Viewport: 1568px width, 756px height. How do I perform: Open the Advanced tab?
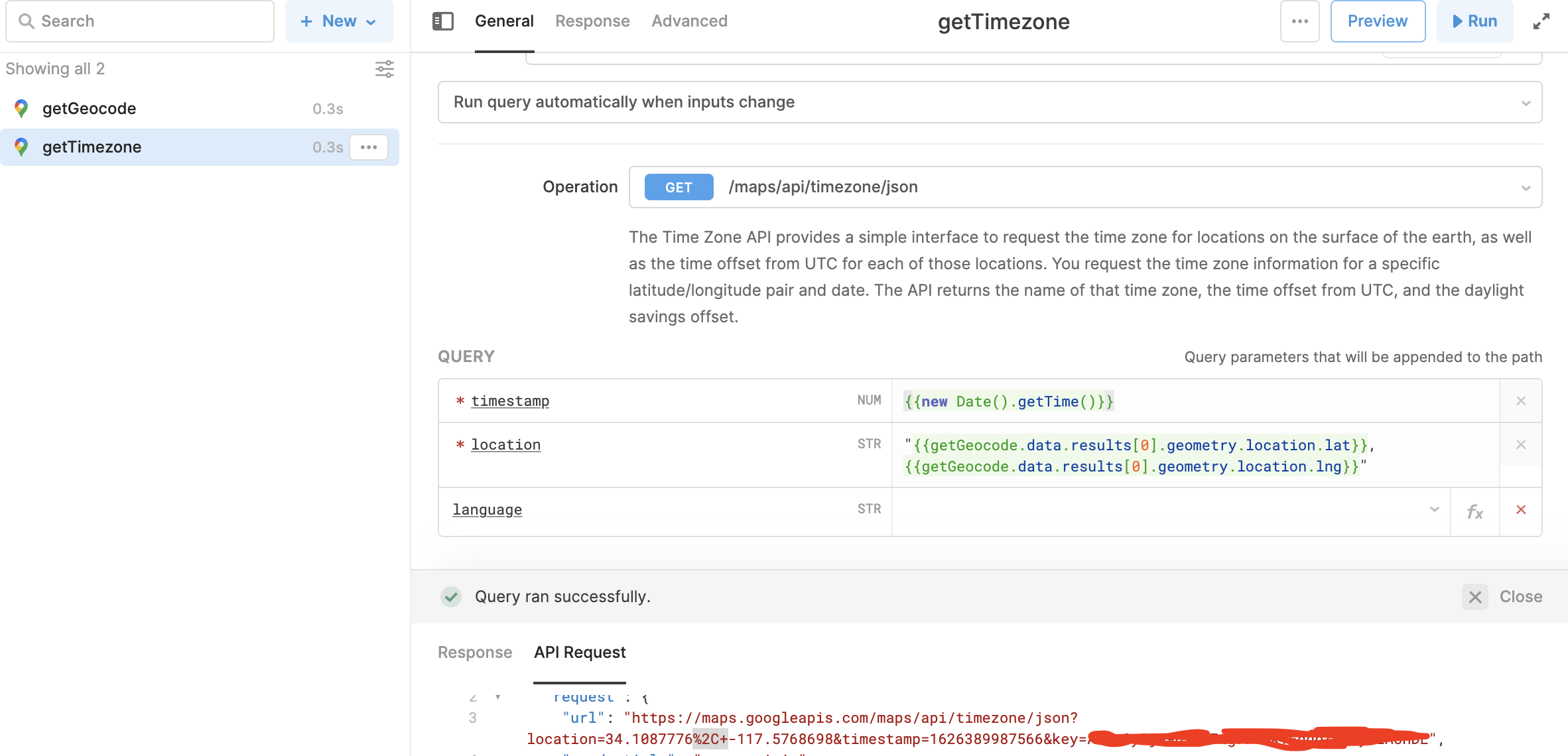tap(689, 21)
